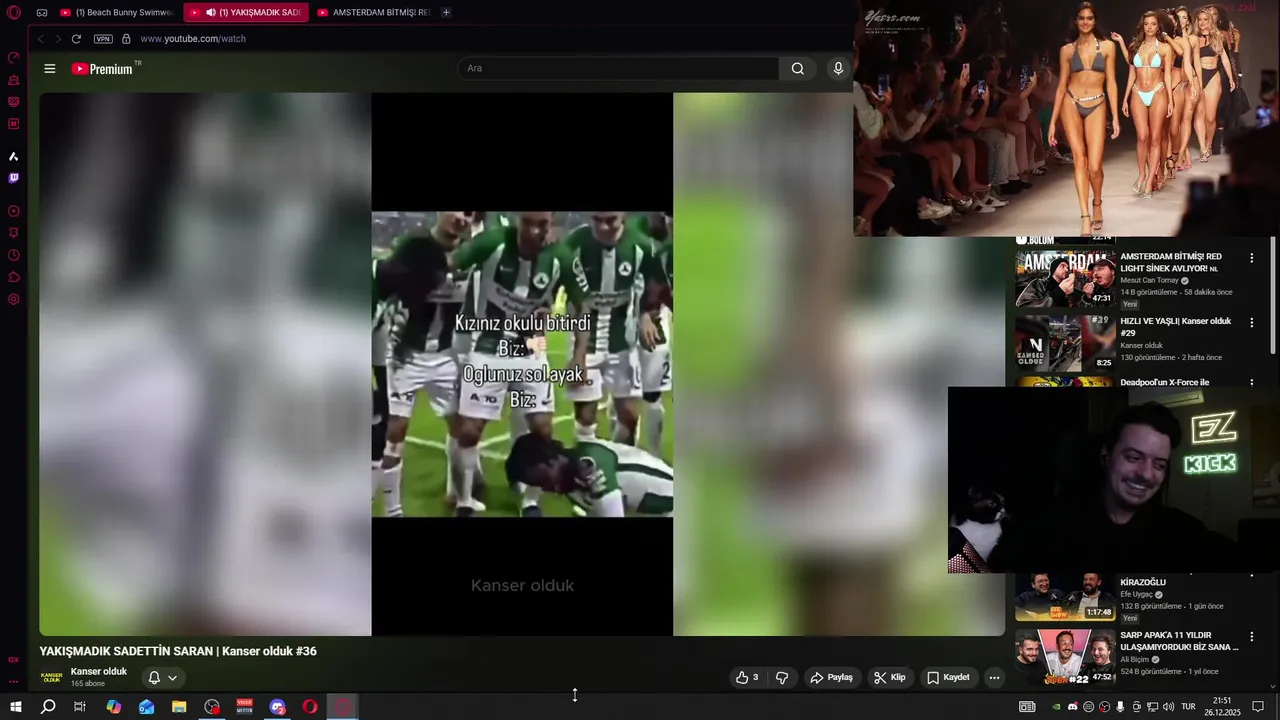Click the browser reload button
Image resolution: width=1280 pixels, height=720 pixels.
point(76,39)
